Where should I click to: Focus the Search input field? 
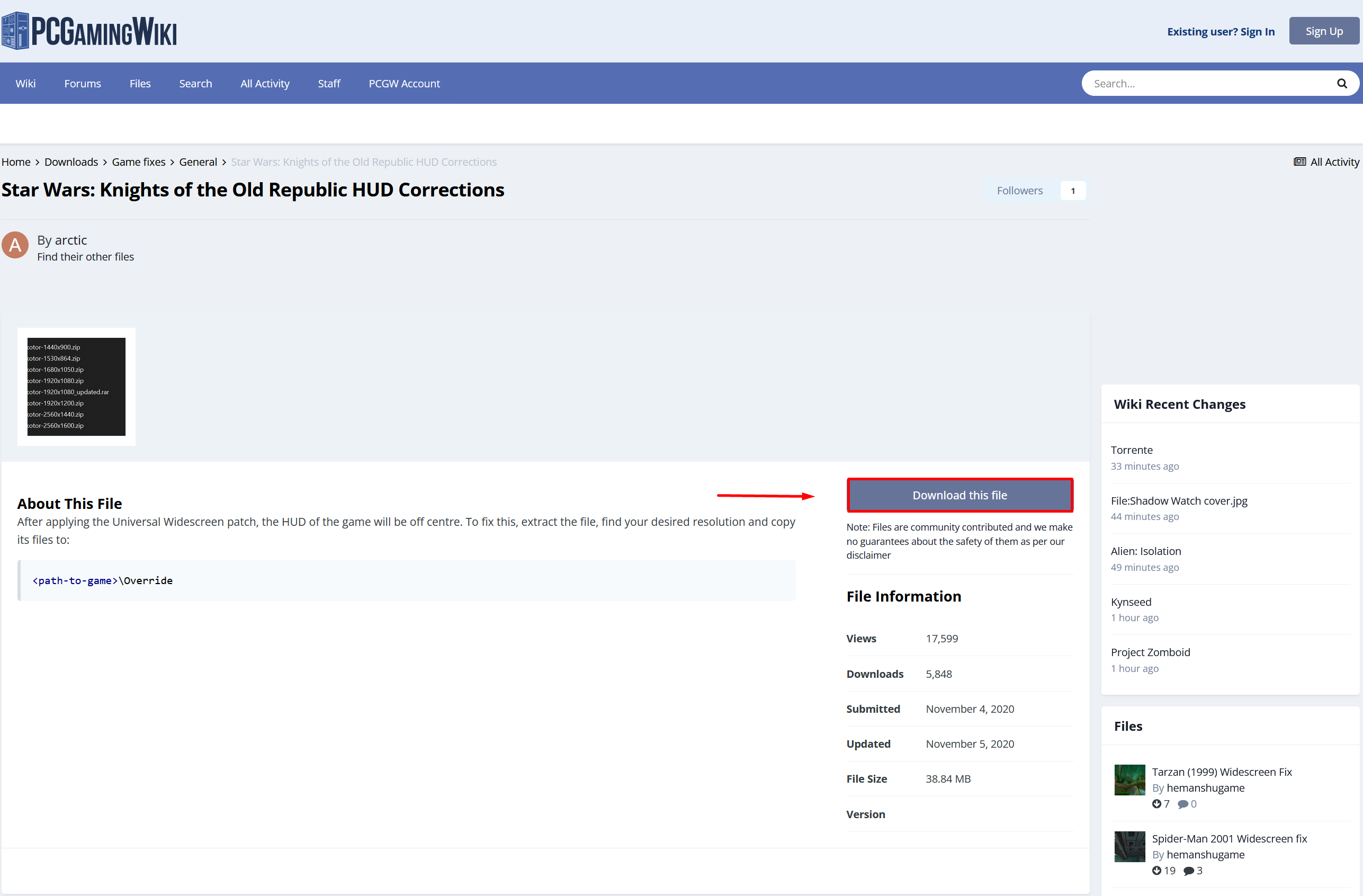(1208, 84)
